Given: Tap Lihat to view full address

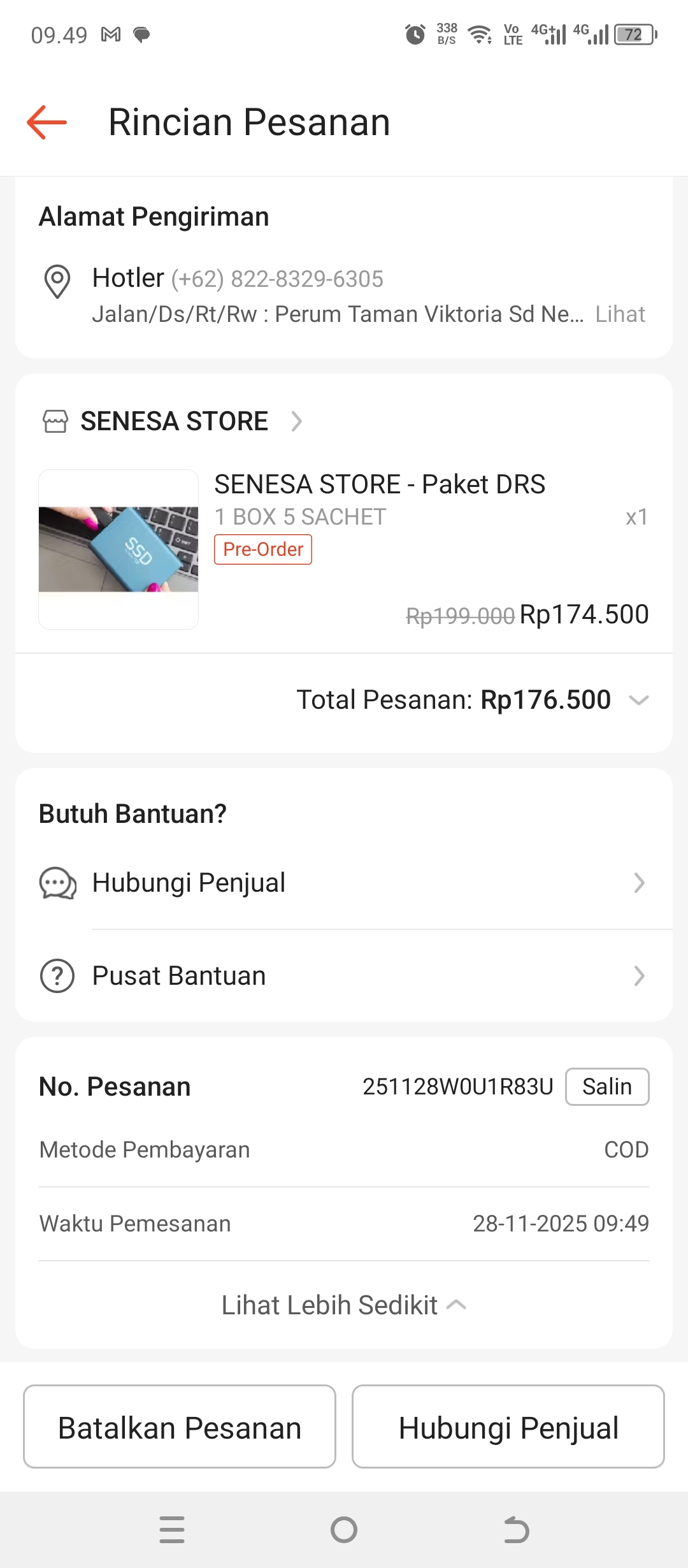Looking at the screenshot, I should 620,314.
